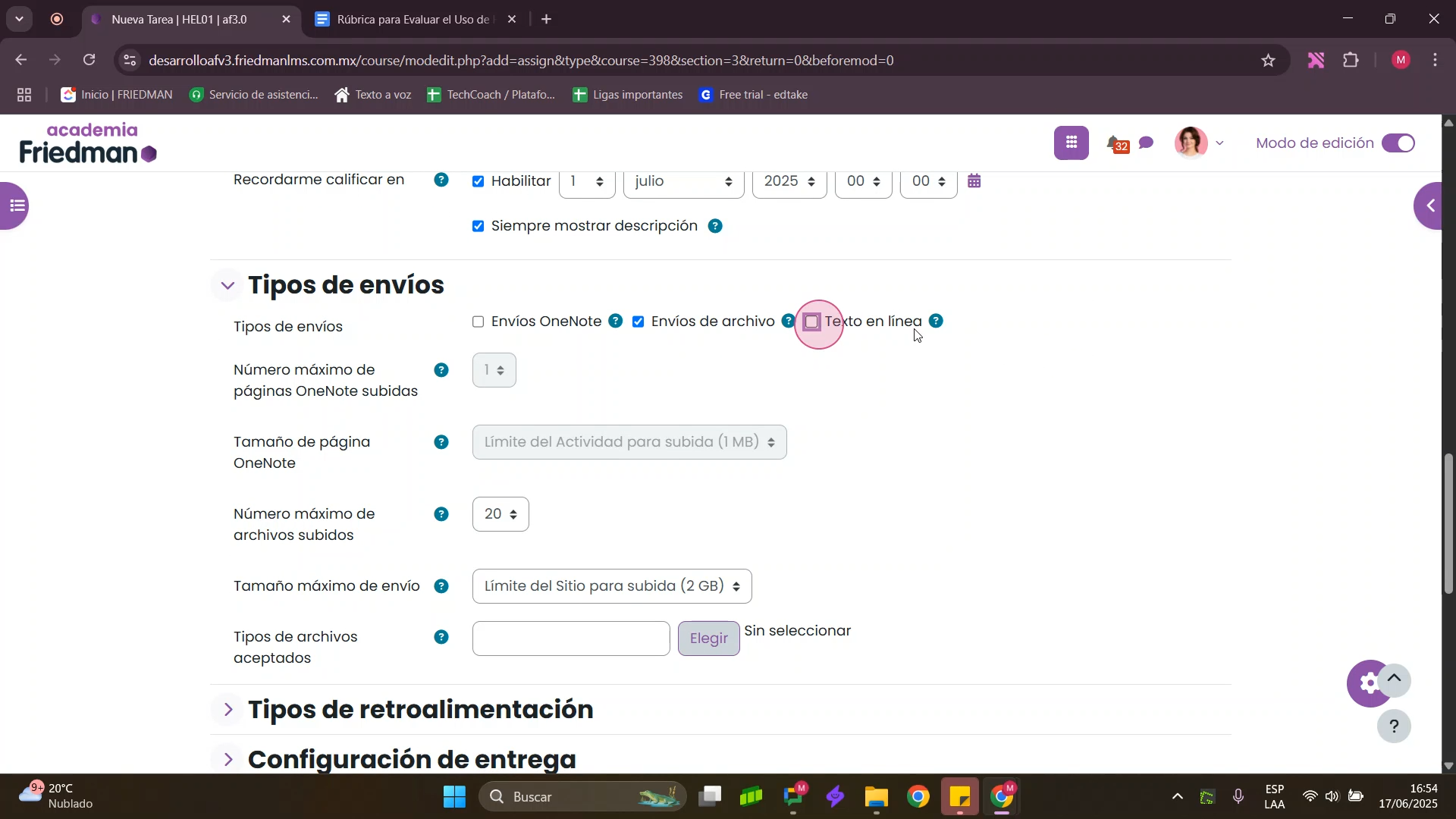Open Número máximo de archivos subidos dropdown

coord(500,515)
